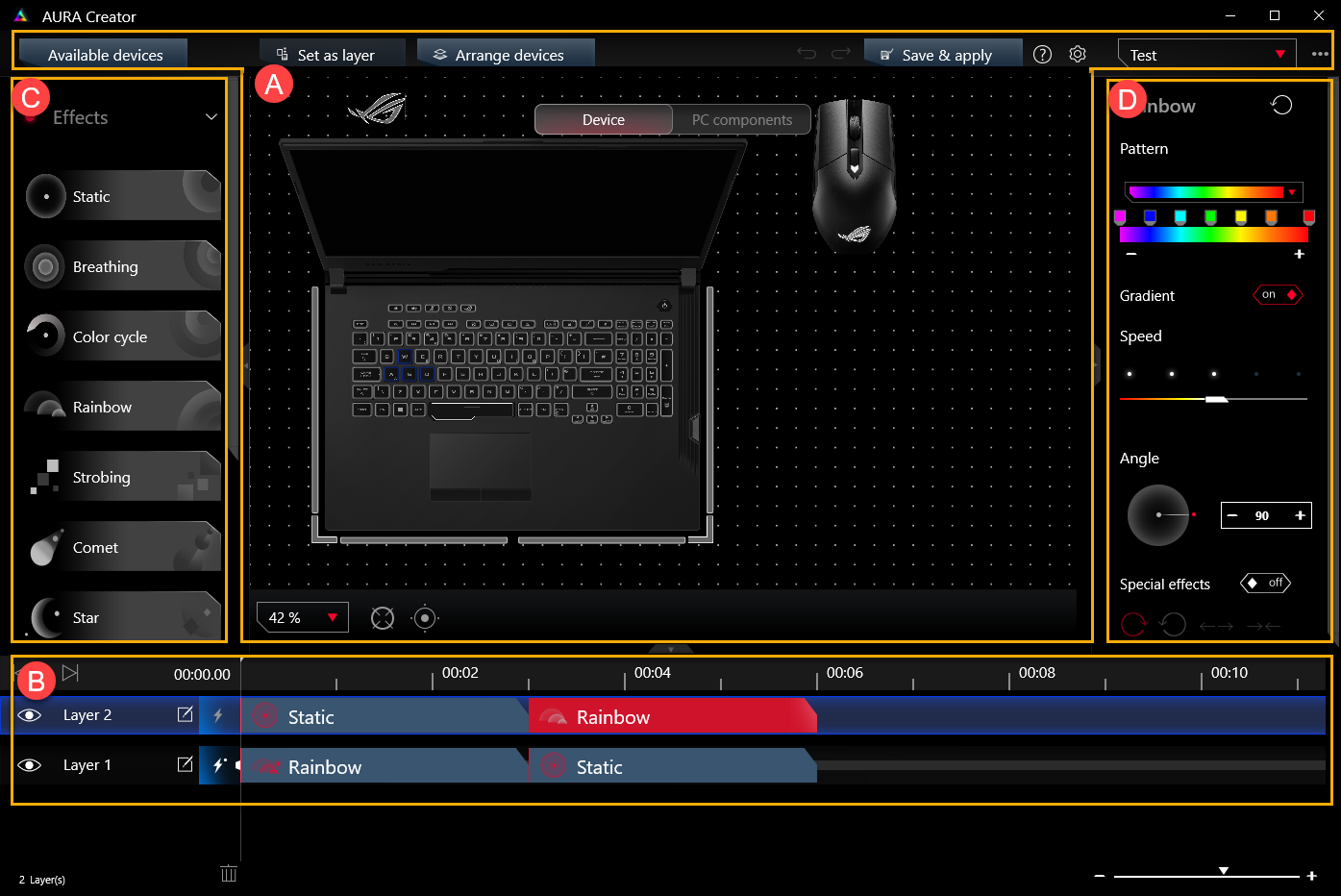Collapse the left effects panel handle

(246, 365)
